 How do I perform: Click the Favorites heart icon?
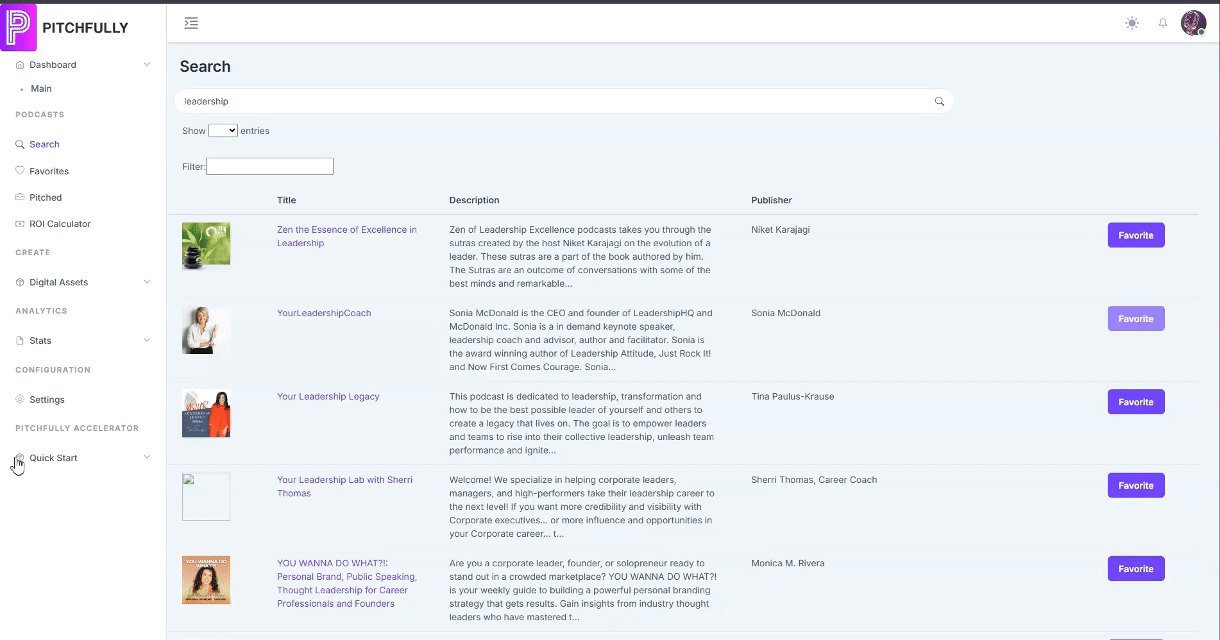tap(20, 171)
